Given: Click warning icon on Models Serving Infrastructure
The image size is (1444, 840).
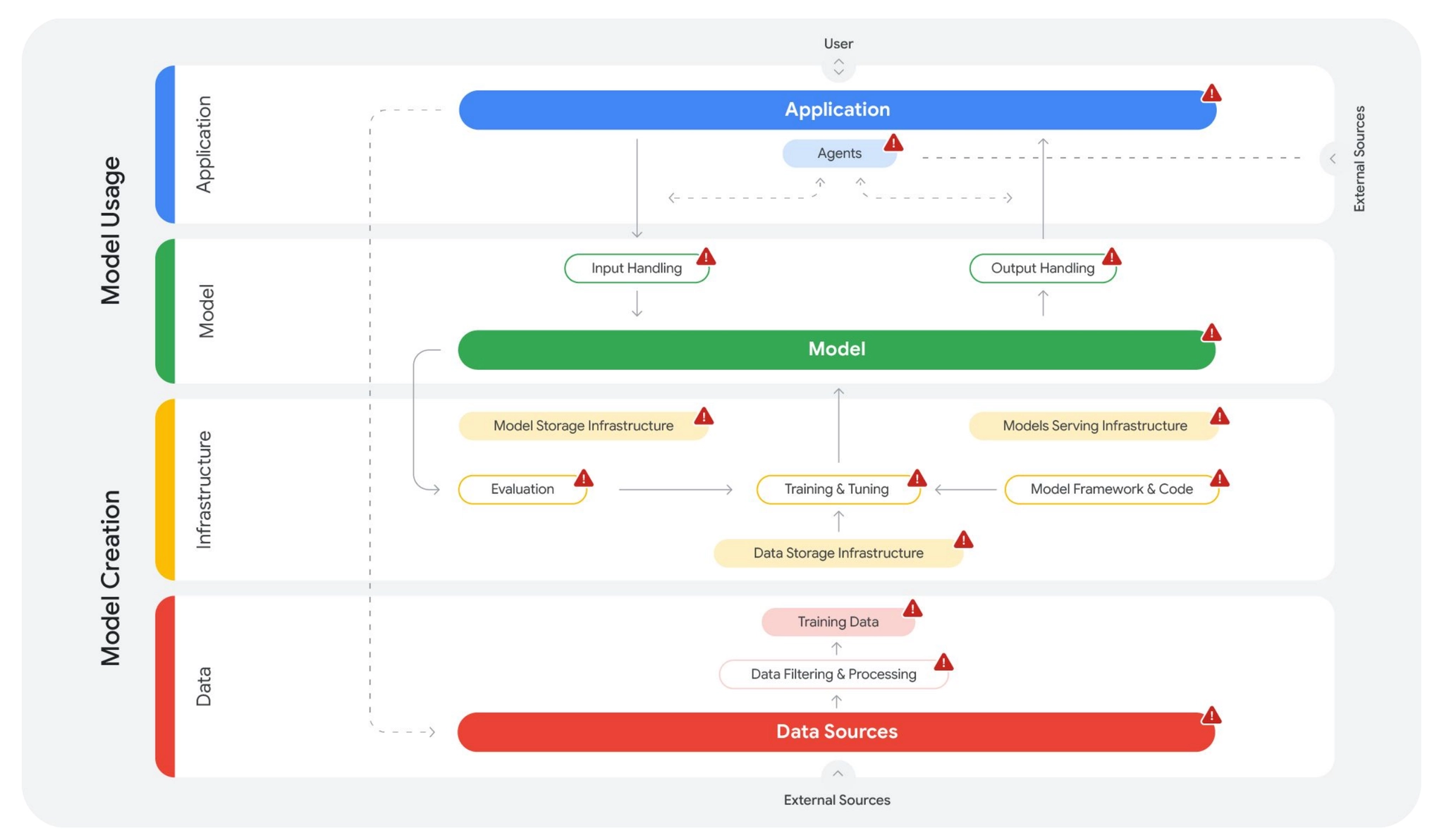Looking at the screenshot, I should tap(1220, 416).
